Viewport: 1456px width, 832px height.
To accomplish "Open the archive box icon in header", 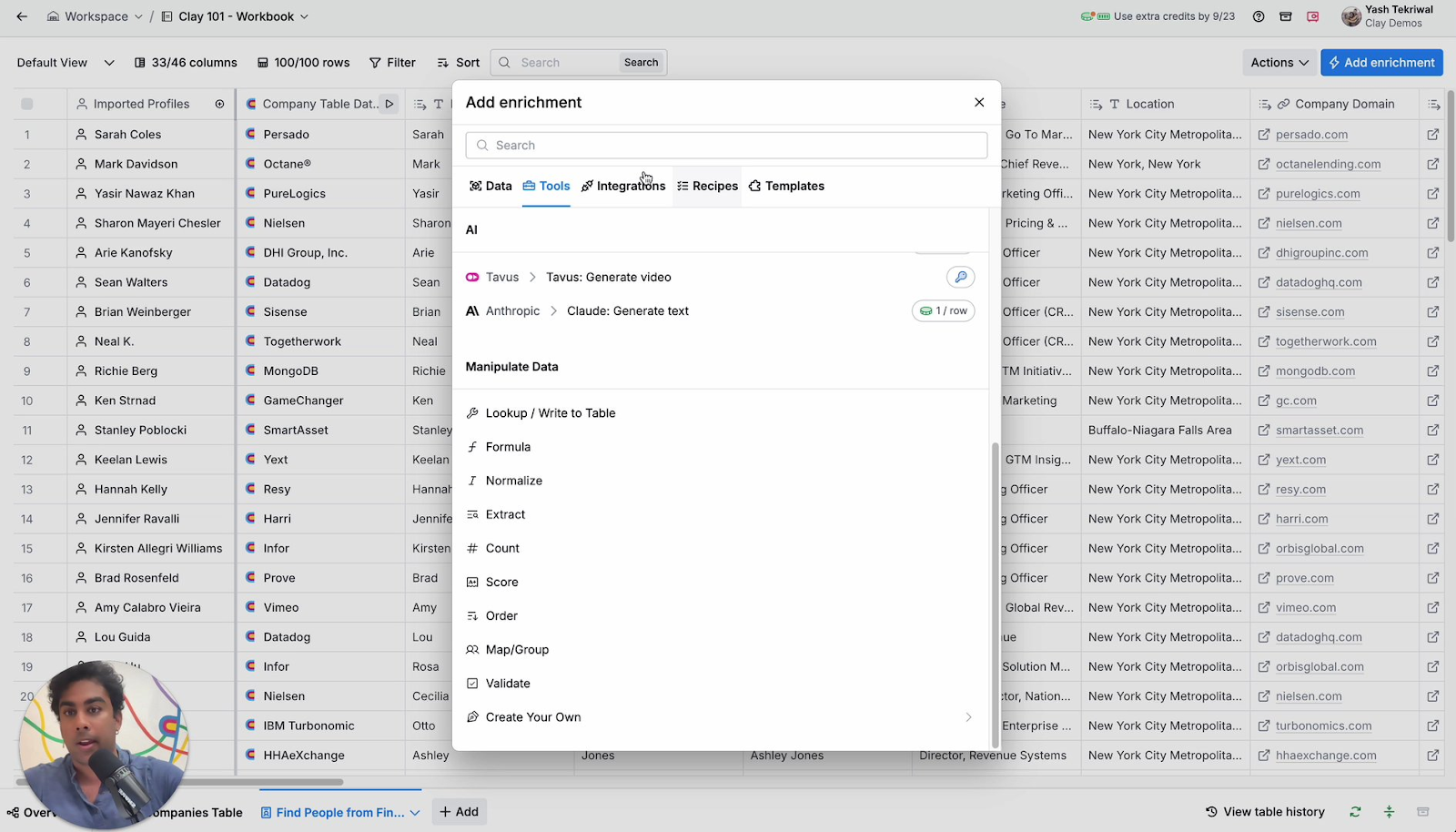I will click(x=1286, y=16).
